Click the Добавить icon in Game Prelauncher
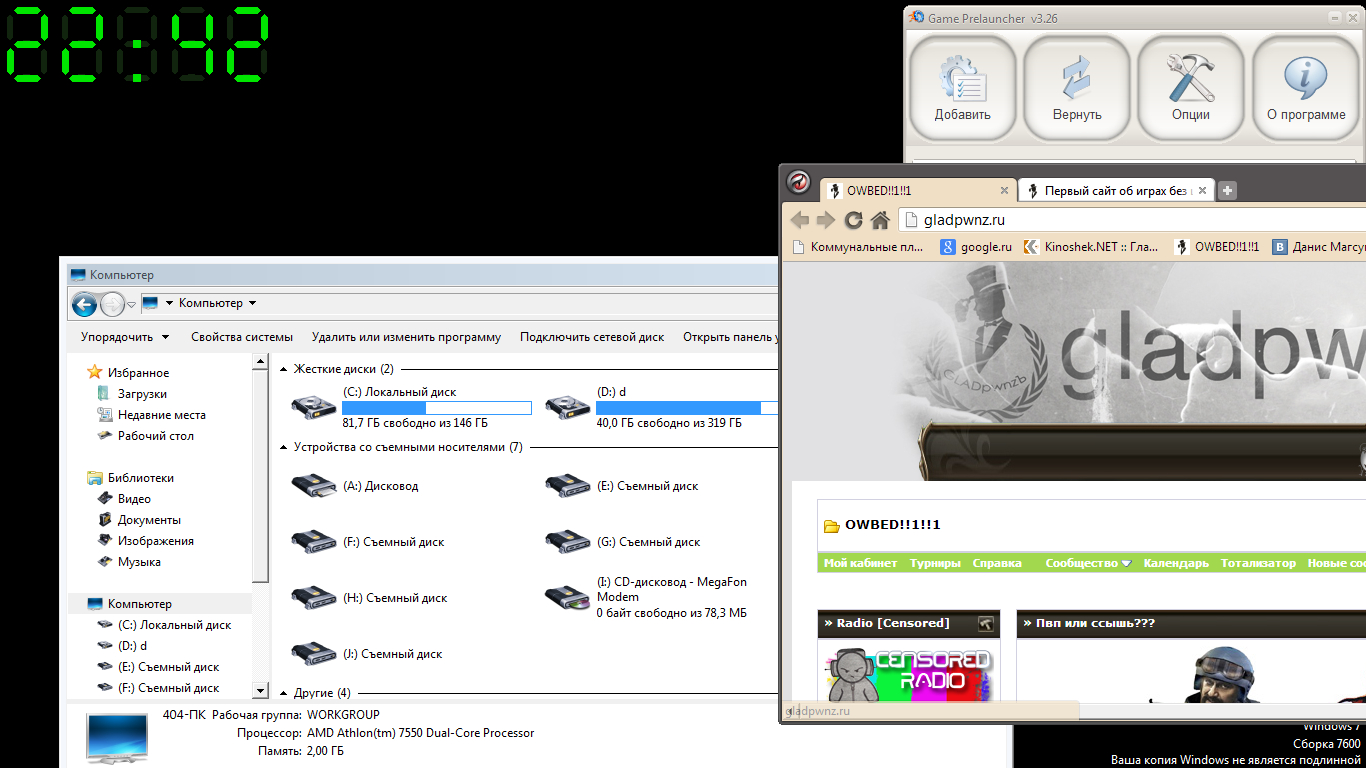The height and width of the screenshot is (768, 1366). [x=962, y=80]
